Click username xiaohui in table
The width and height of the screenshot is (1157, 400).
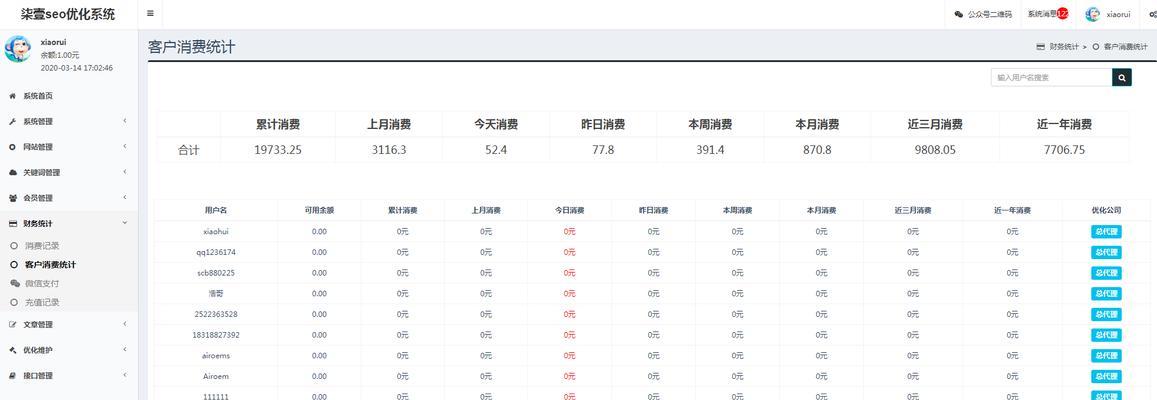[x=215, y=232]
